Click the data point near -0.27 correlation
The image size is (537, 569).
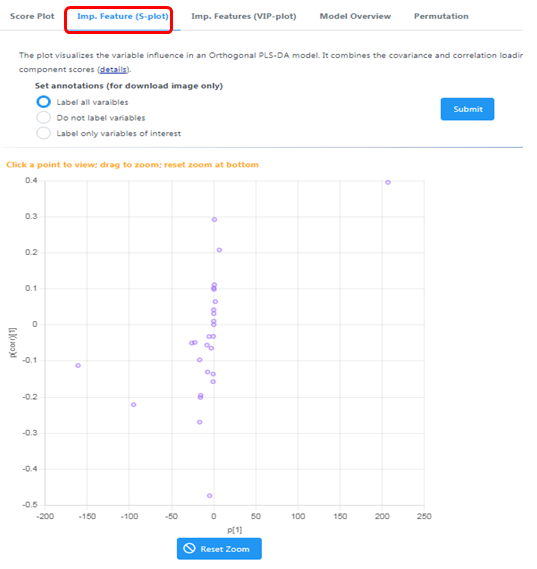(x=200, y=422)
